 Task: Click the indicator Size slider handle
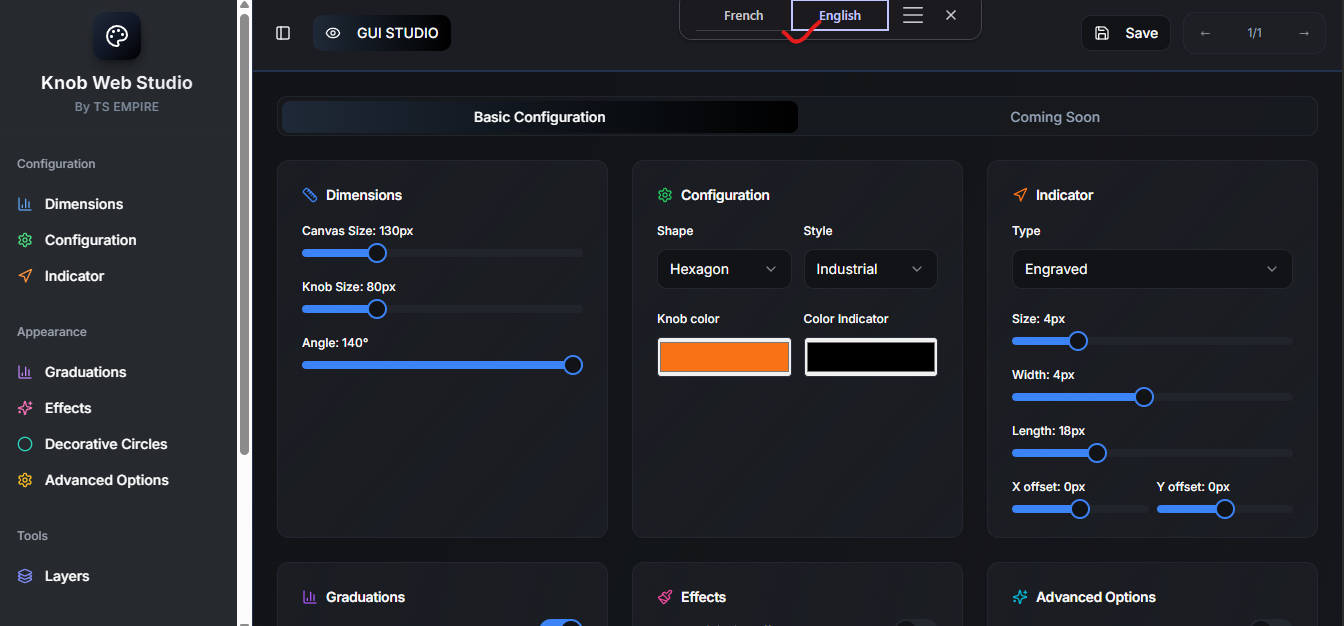1078,341
